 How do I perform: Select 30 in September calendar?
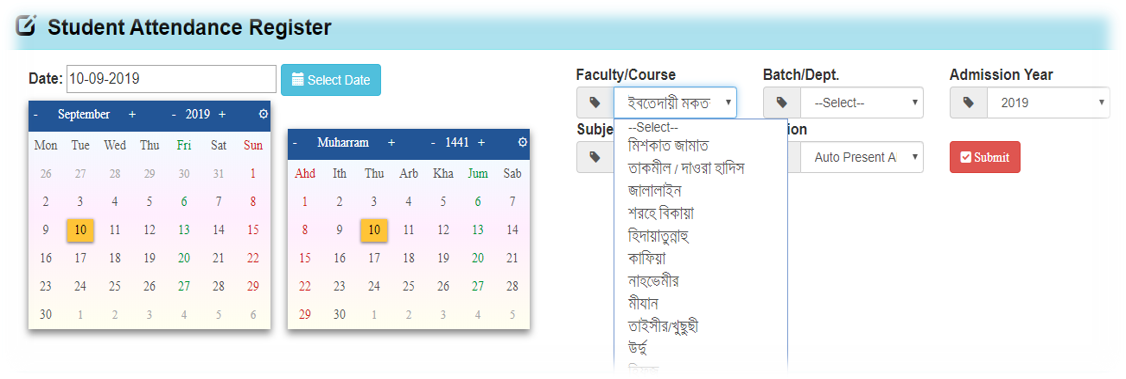coord(46,314)
